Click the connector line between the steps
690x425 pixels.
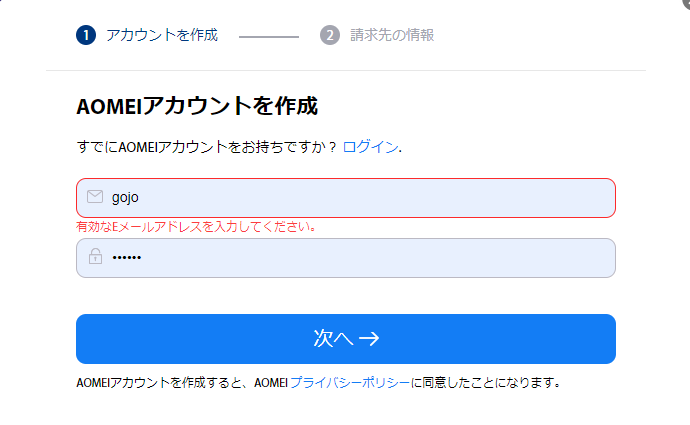[x=268, y=36]
